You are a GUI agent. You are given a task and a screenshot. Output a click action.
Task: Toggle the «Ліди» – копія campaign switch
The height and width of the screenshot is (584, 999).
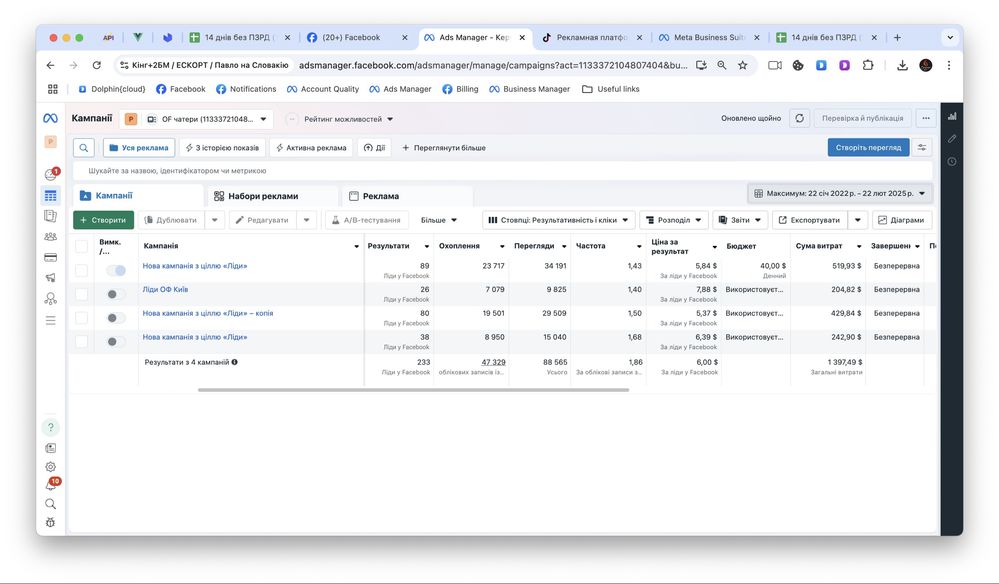[116, 318]
